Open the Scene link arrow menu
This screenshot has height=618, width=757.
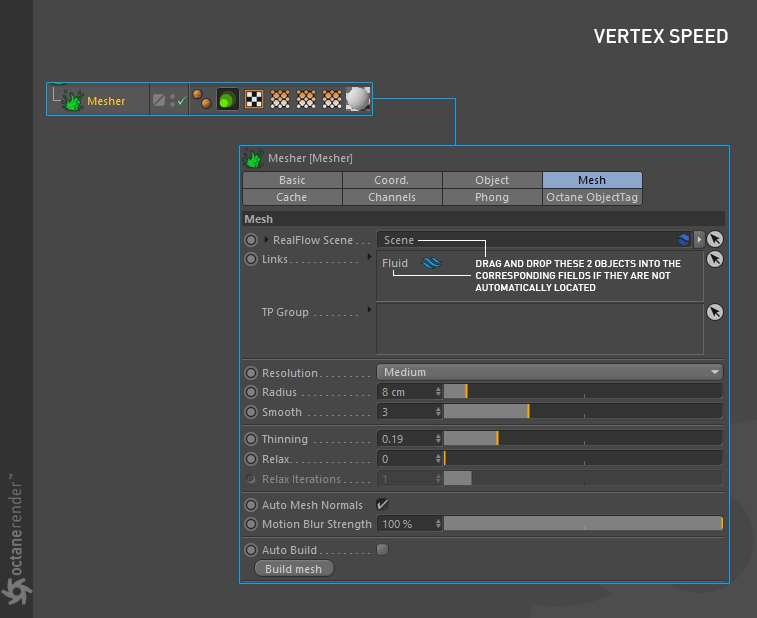[699, 239]
